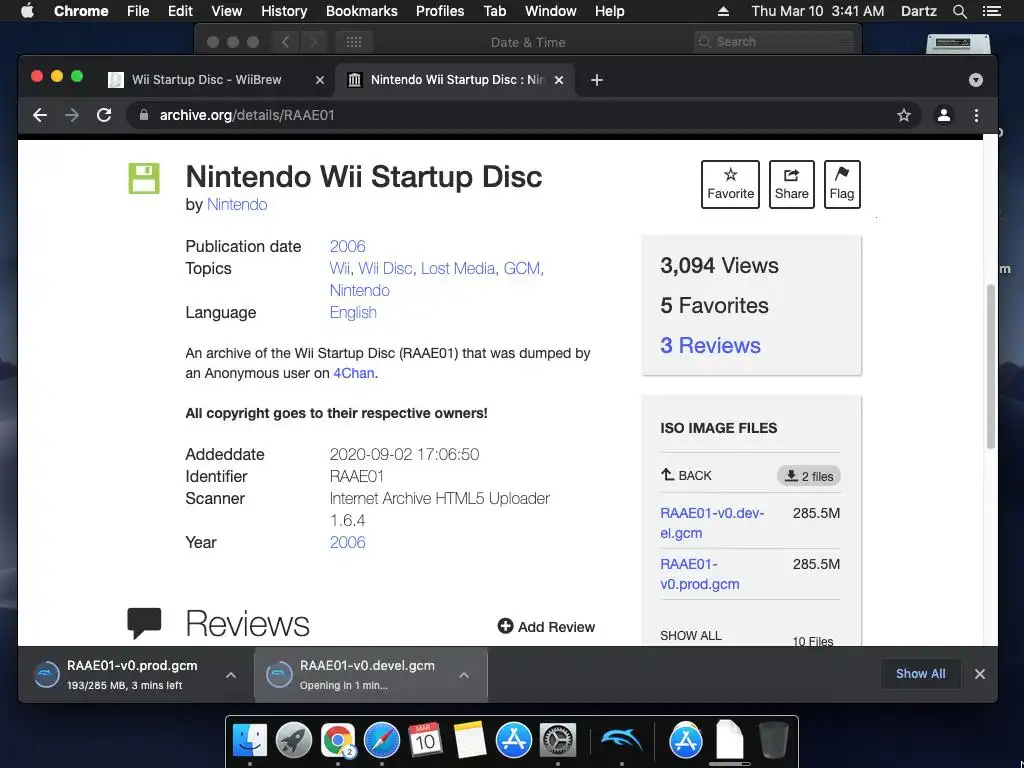
Task: Click the green floppy disk software icon
Action: point(144,178)
